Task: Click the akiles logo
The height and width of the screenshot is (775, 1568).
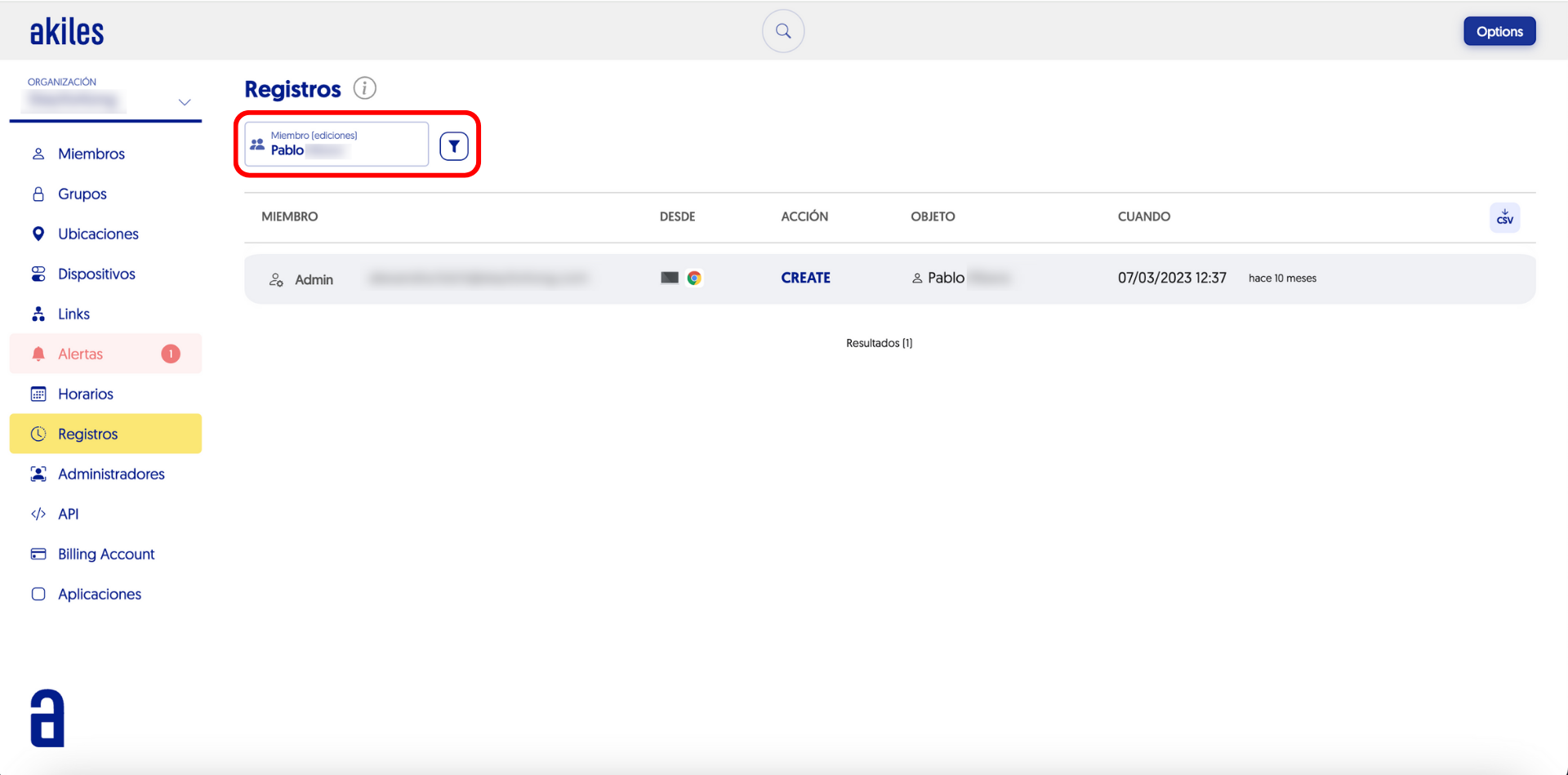Action: click(x=67, y=32)
